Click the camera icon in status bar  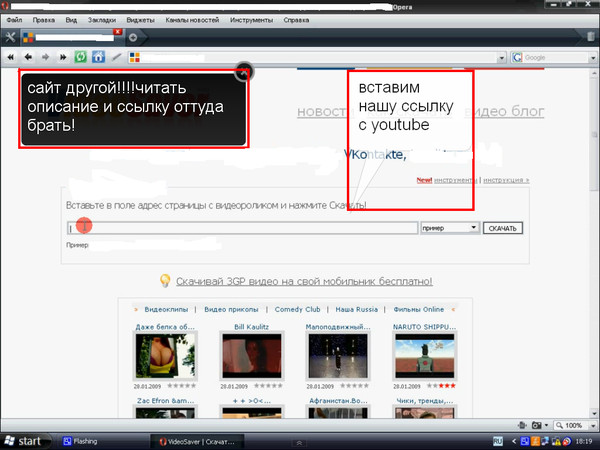click(536, 426)
